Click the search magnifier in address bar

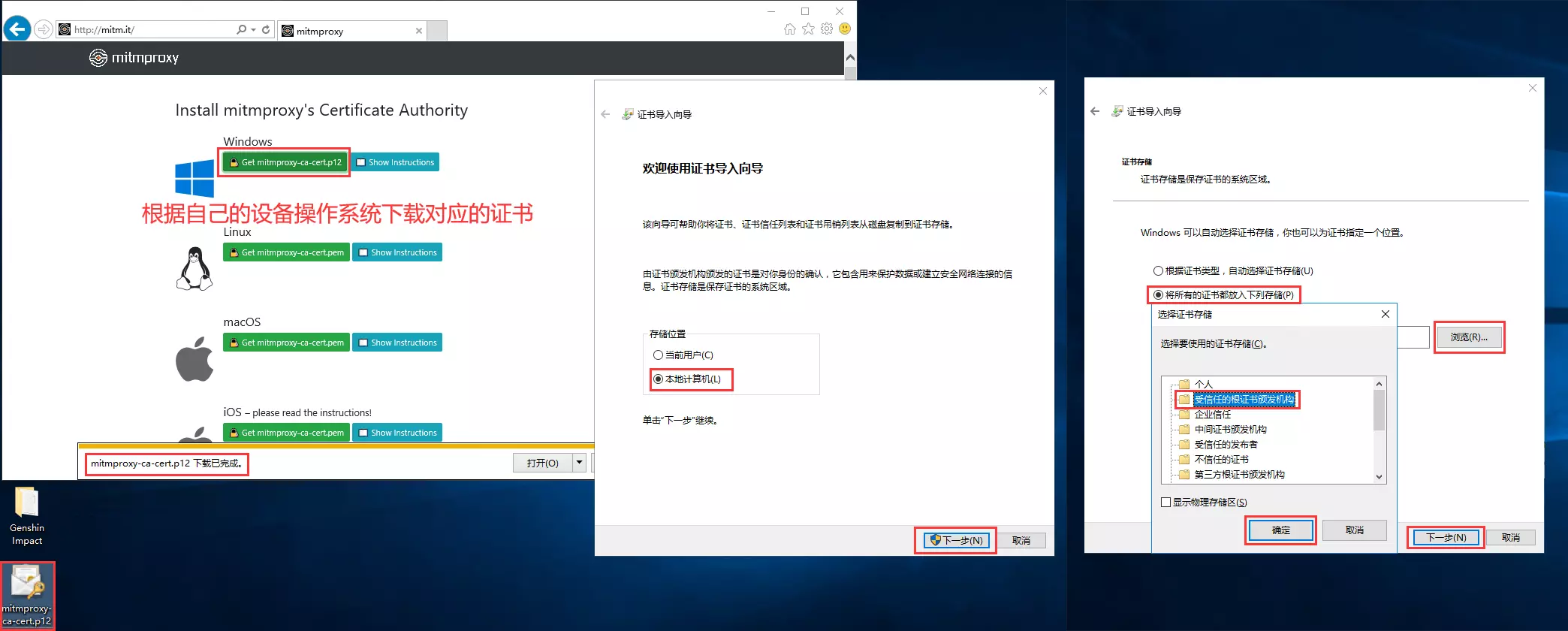(x=241, y=29)
